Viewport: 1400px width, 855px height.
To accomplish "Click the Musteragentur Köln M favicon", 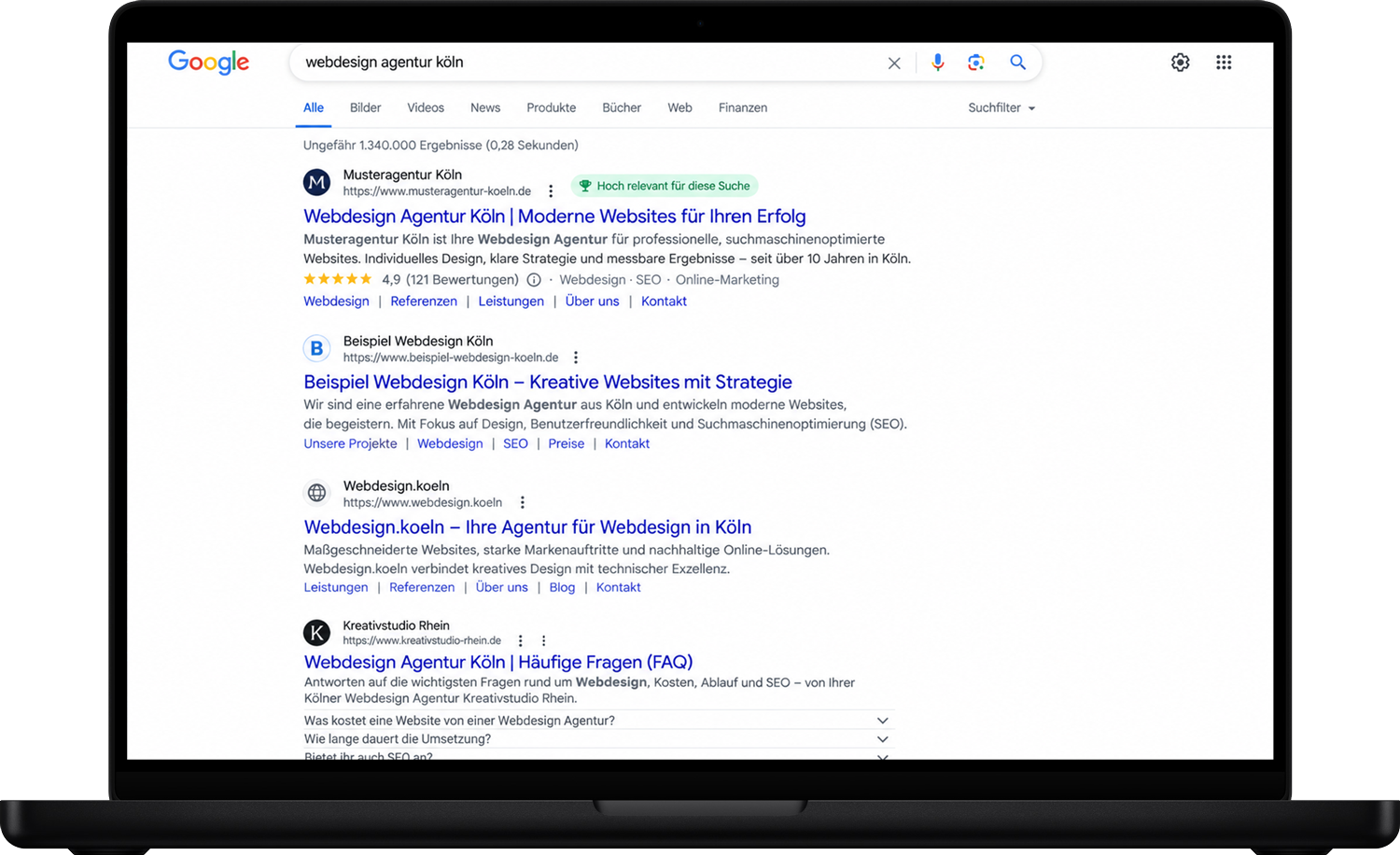I will point(317,182).
